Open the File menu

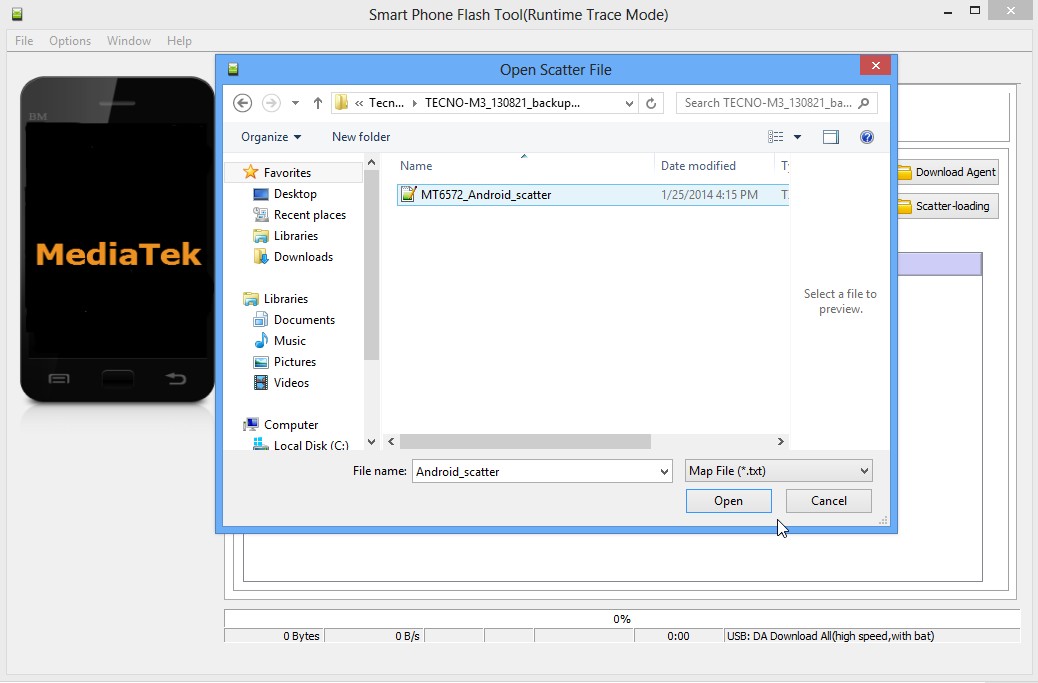pyautogui.click(x=23, y=41)
